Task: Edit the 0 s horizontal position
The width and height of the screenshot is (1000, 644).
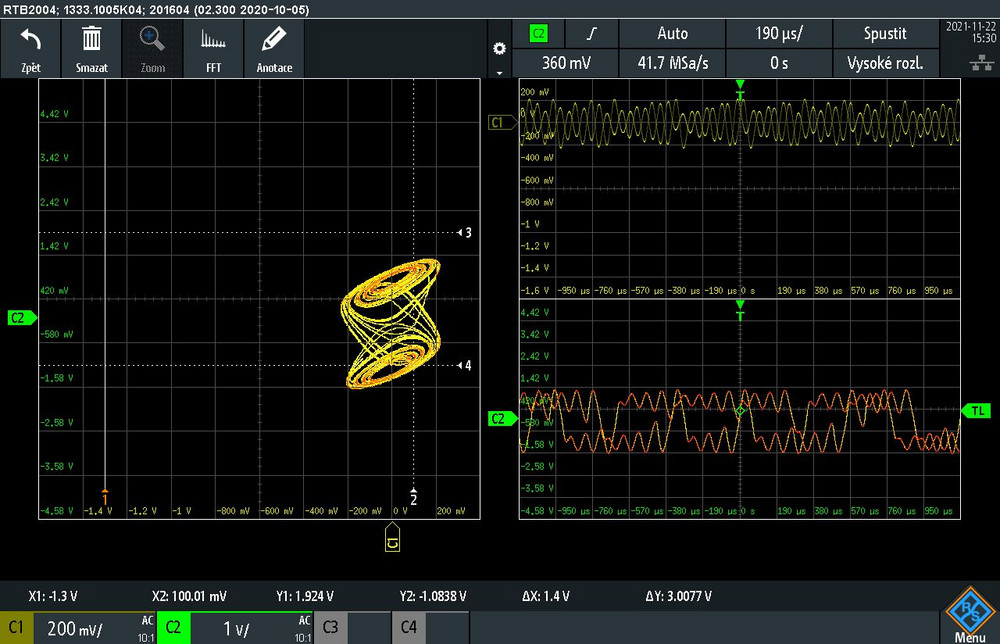Action: point(779,63)
